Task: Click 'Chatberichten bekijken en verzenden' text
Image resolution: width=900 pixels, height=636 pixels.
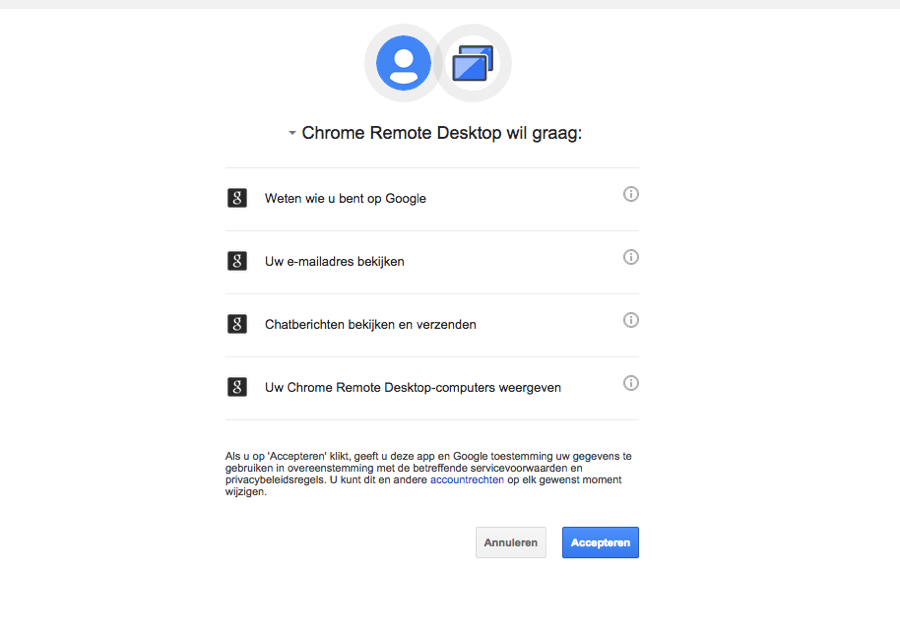Action: 370,325
